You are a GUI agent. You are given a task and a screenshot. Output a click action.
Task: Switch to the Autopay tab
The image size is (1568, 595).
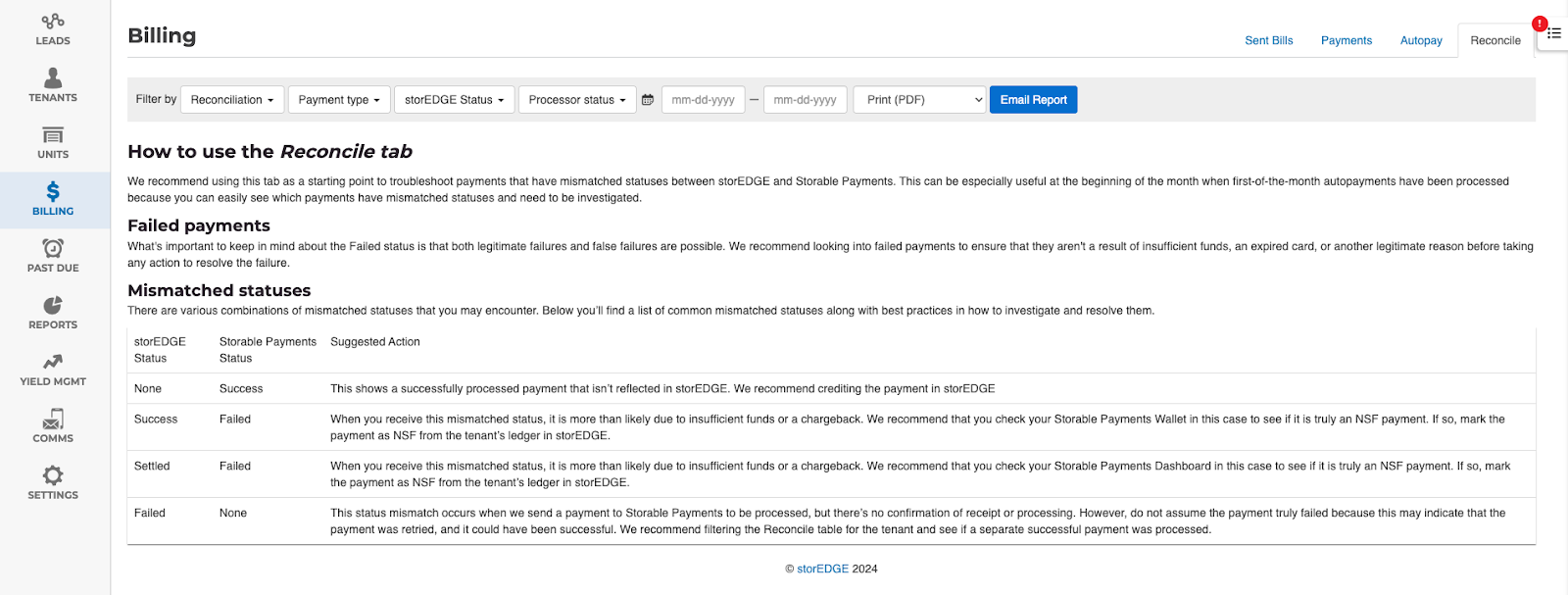(x=1421, y=40)
